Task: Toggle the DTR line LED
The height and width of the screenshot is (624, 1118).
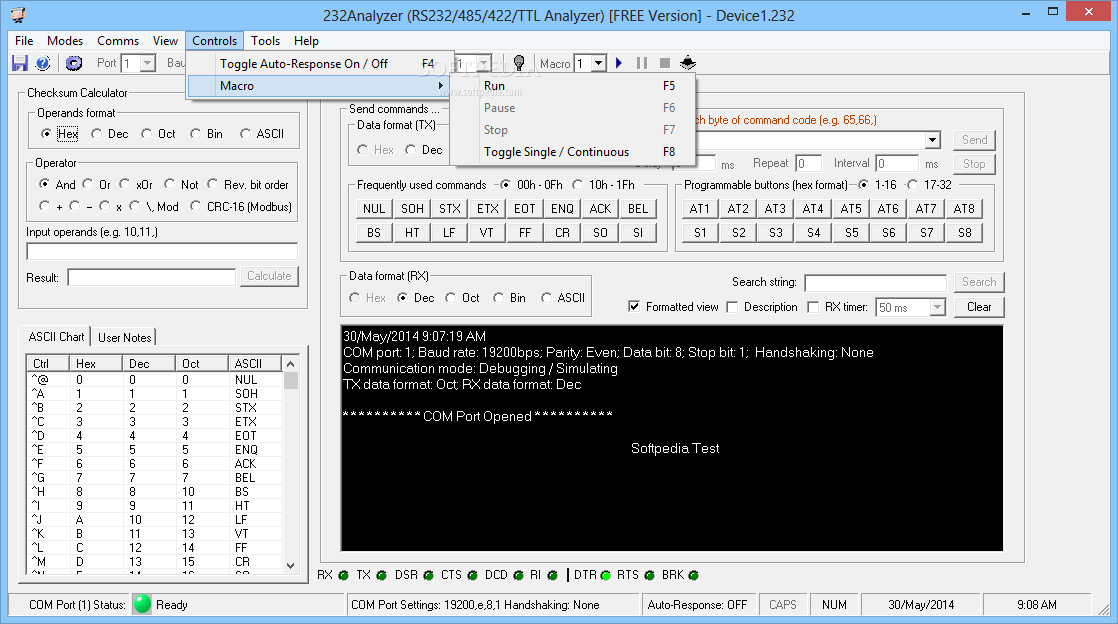Action: point(605,576)
